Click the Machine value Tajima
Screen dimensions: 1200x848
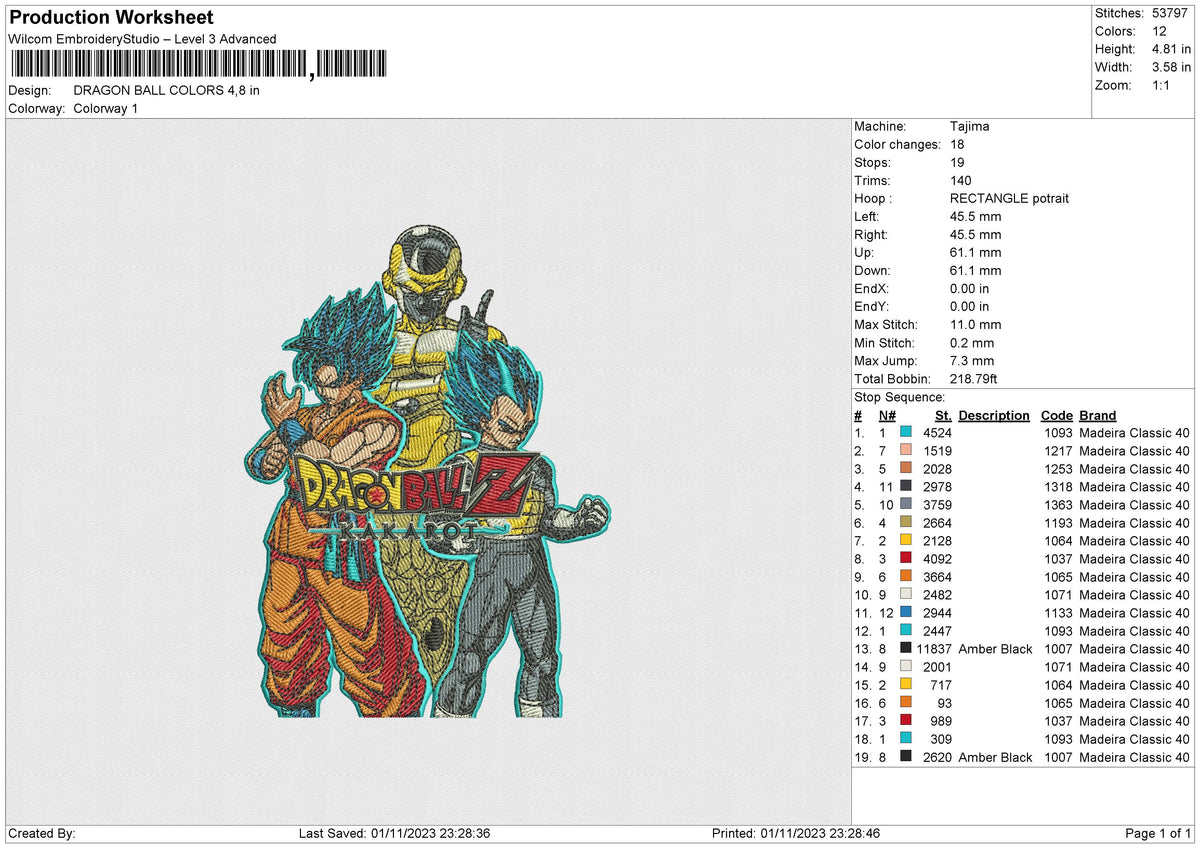(x=970, y=127)
